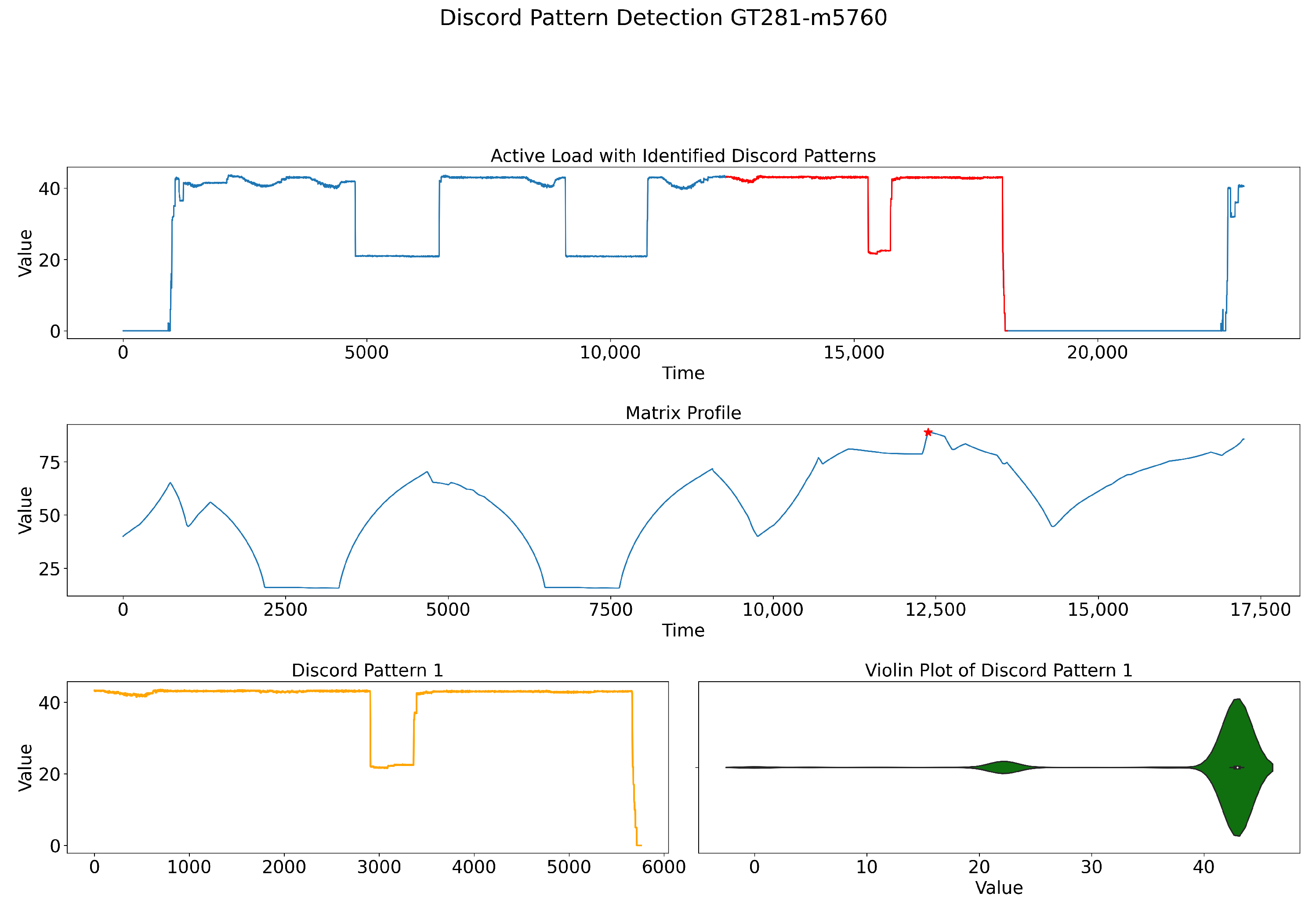The image size is (1316, 907).
Task: Click the Active Load with Identified Discord Patterns title
Action: coord(683,156)
